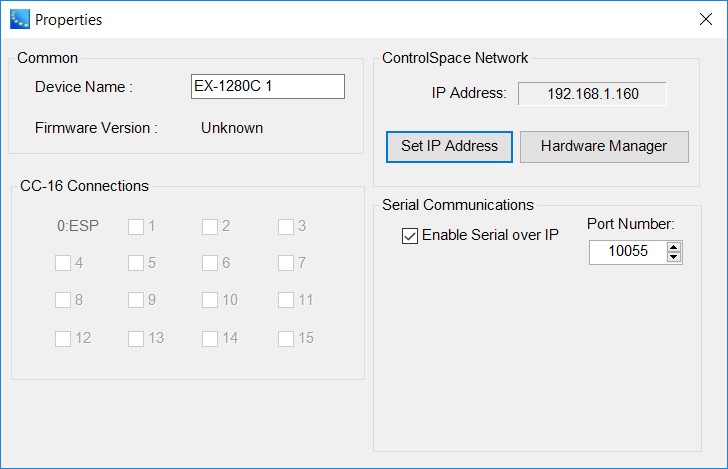Open the Hardware Manager

point(604,147)
